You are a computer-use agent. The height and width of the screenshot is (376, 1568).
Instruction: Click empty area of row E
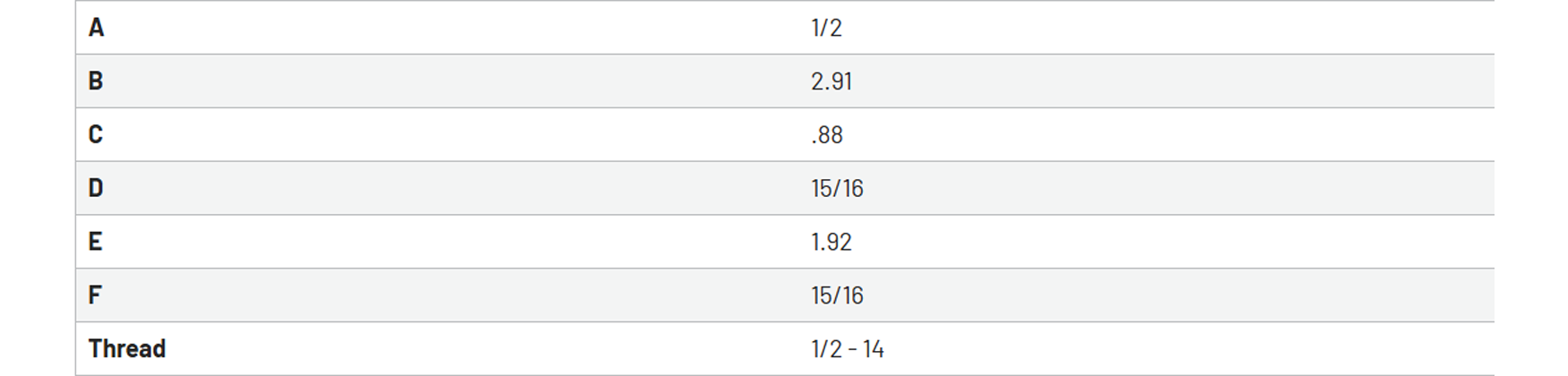(1165, 242)
